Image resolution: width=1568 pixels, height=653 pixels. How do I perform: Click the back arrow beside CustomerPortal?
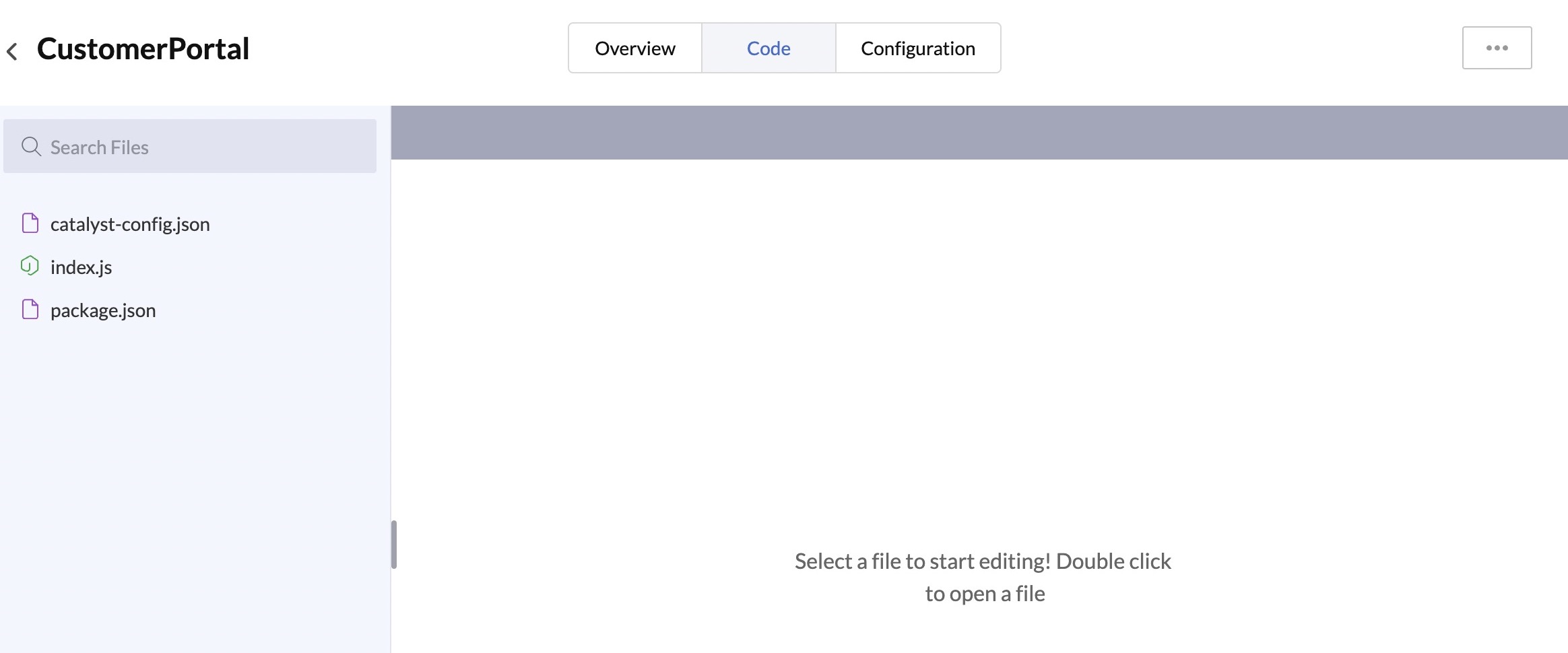pos(13,50)
